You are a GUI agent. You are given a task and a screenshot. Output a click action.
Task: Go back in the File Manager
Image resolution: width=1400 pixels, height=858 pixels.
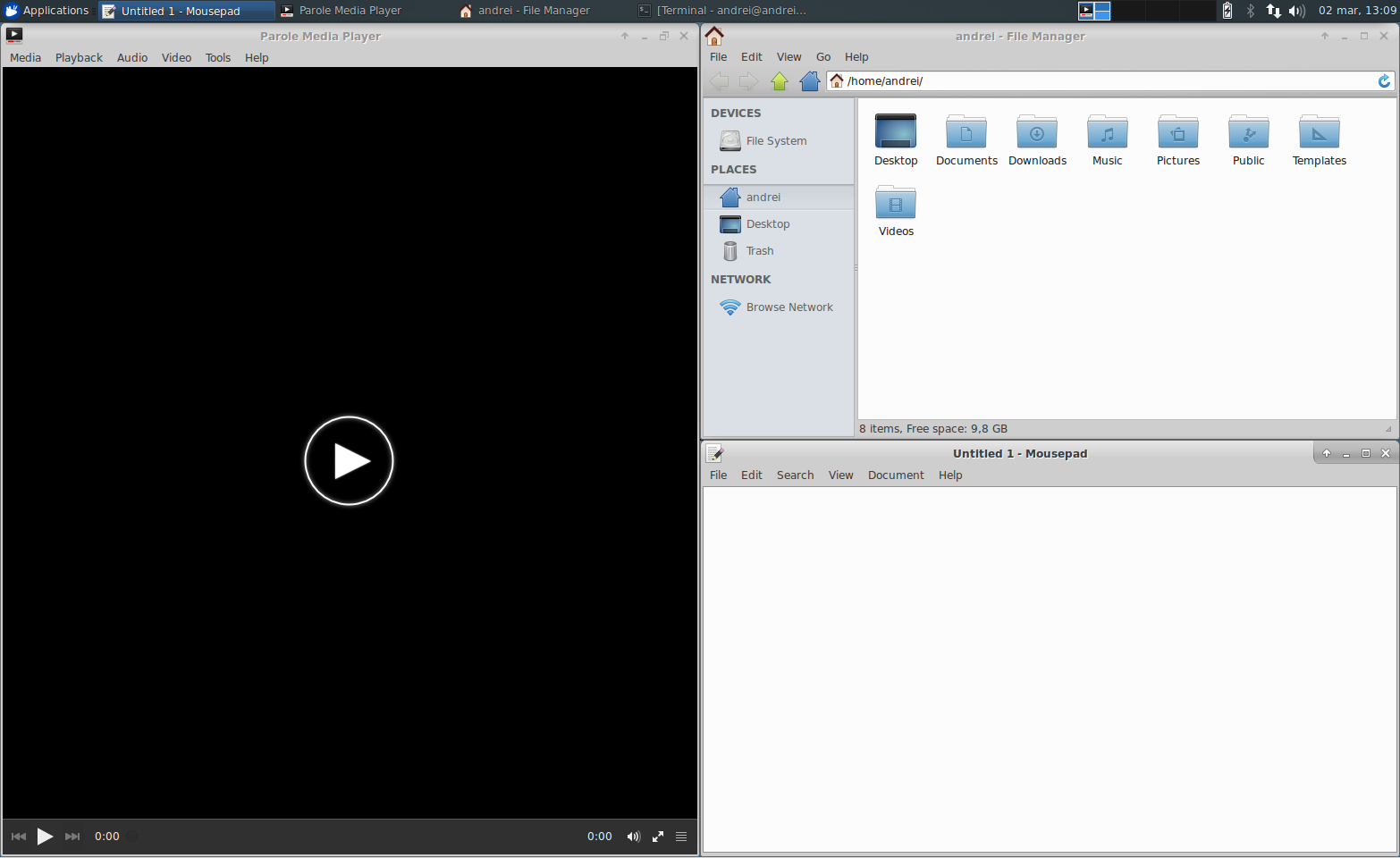(719, 80)
